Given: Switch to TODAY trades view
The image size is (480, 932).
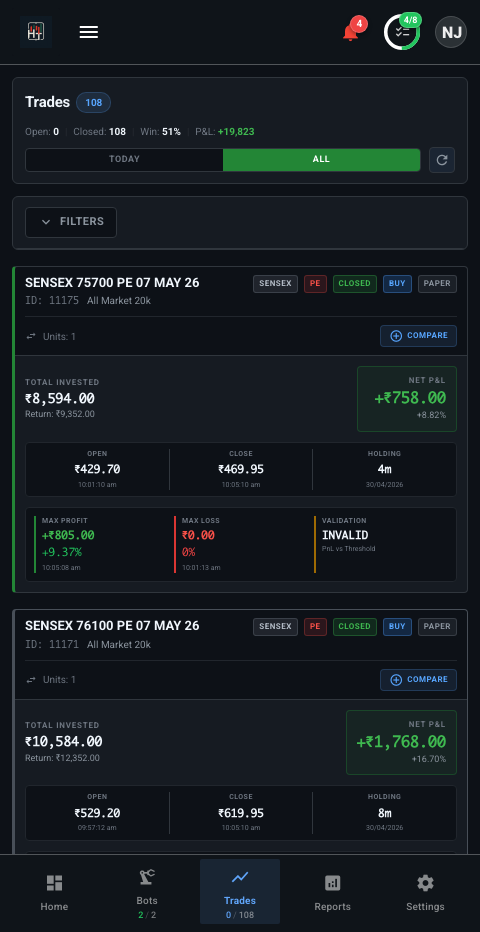Looking at the screenshot, I should point(124,159).
